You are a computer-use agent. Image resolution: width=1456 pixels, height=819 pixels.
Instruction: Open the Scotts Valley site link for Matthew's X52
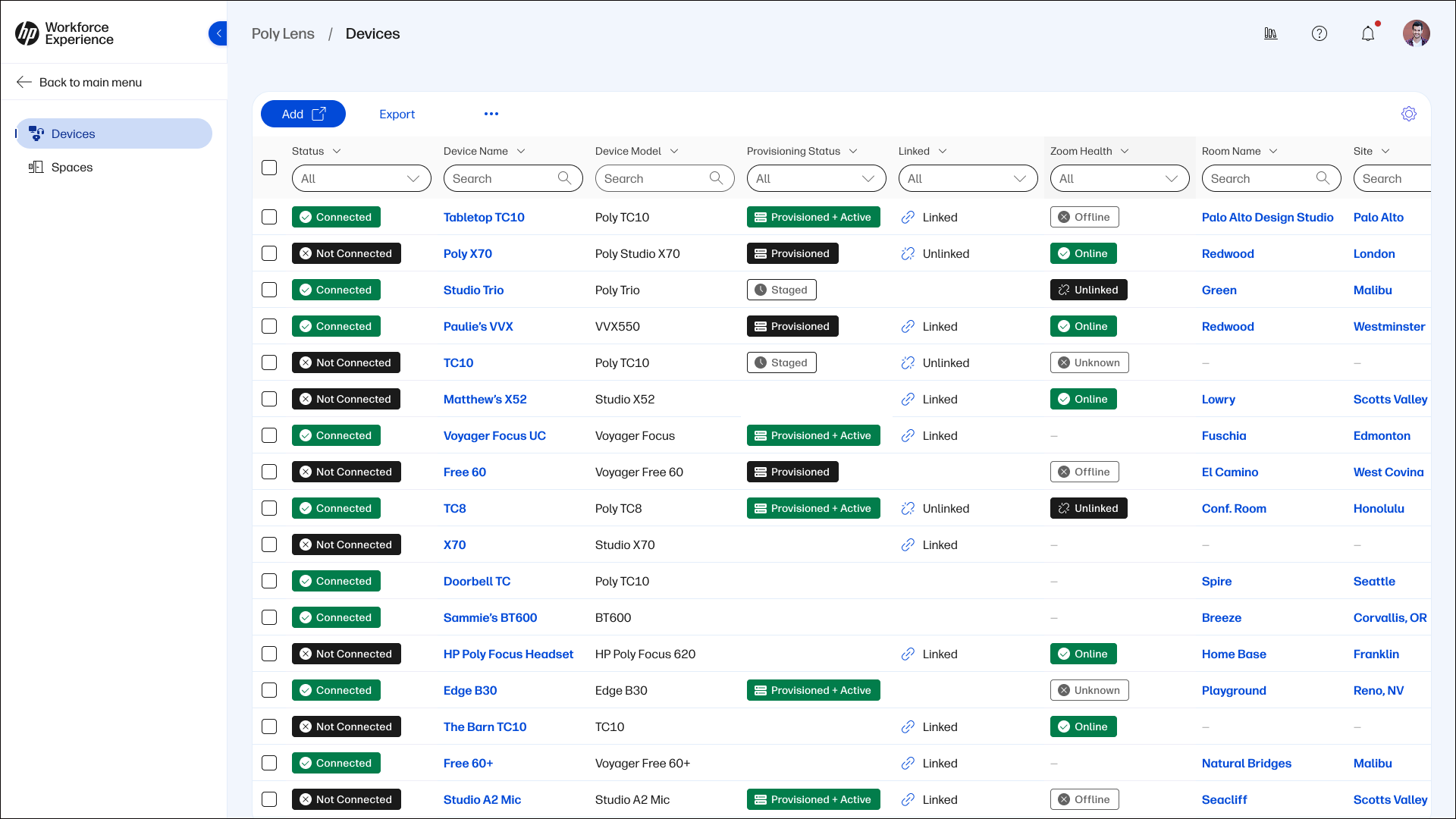(x=1390, y=399)
